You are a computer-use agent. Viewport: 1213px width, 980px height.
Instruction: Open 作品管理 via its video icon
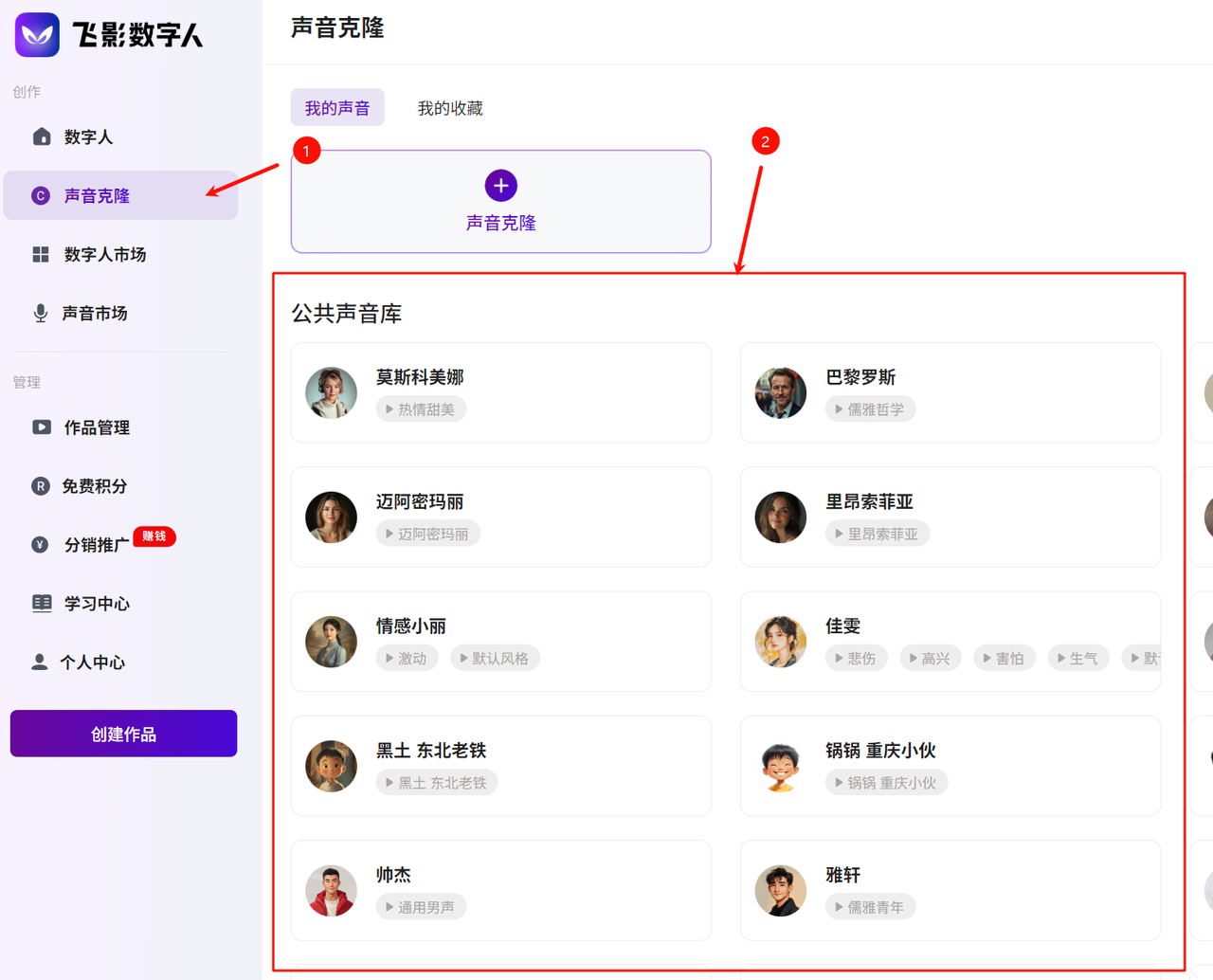[42, 427]
